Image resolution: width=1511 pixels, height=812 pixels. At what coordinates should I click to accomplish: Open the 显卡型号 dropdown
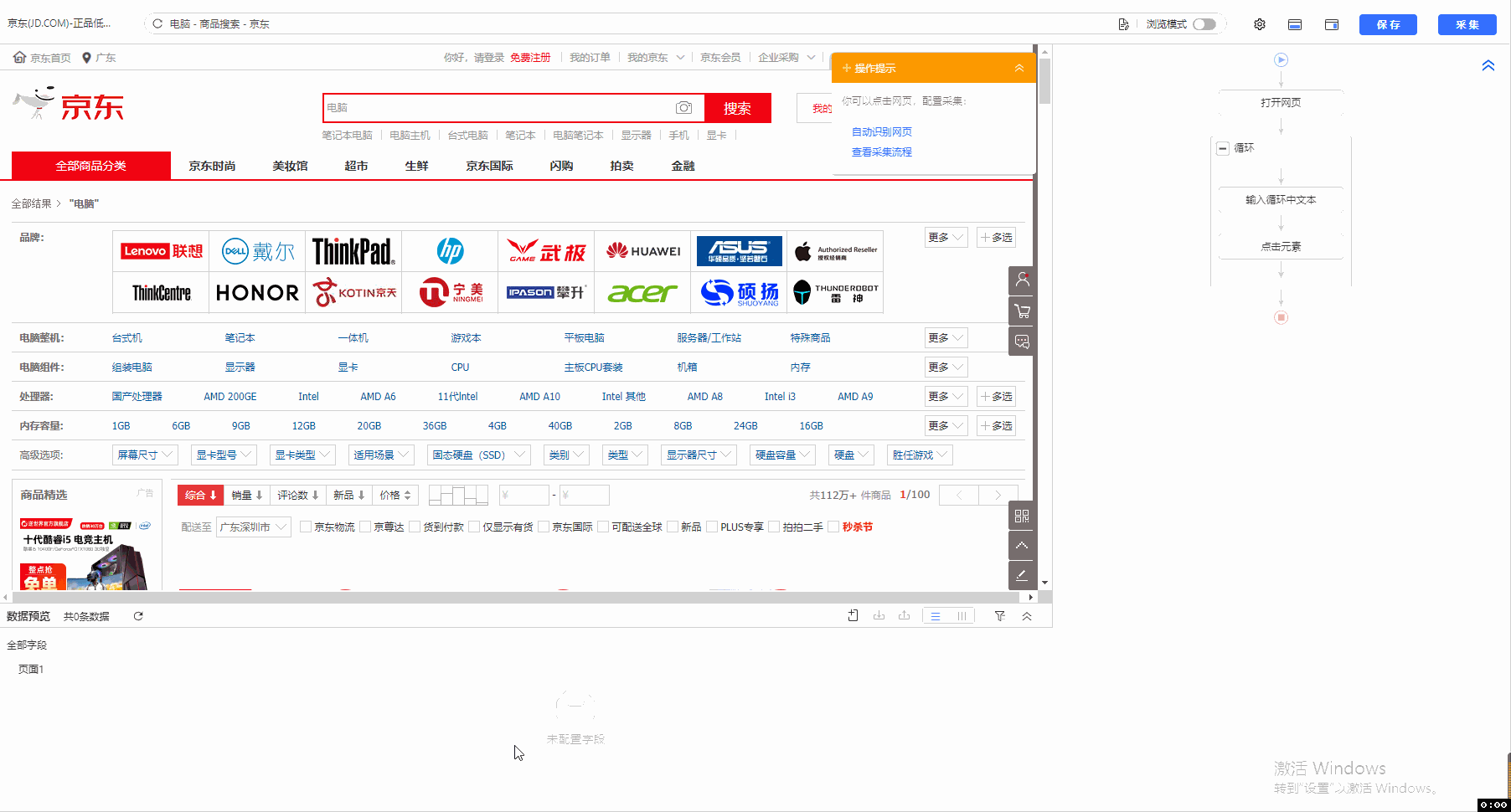[223, 455]
